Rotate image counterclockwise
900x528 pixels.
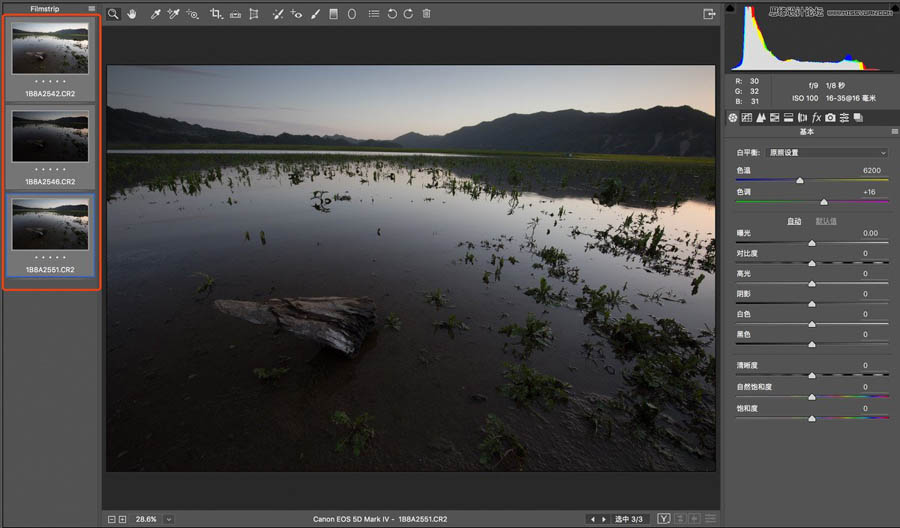[x=392, y=14]
